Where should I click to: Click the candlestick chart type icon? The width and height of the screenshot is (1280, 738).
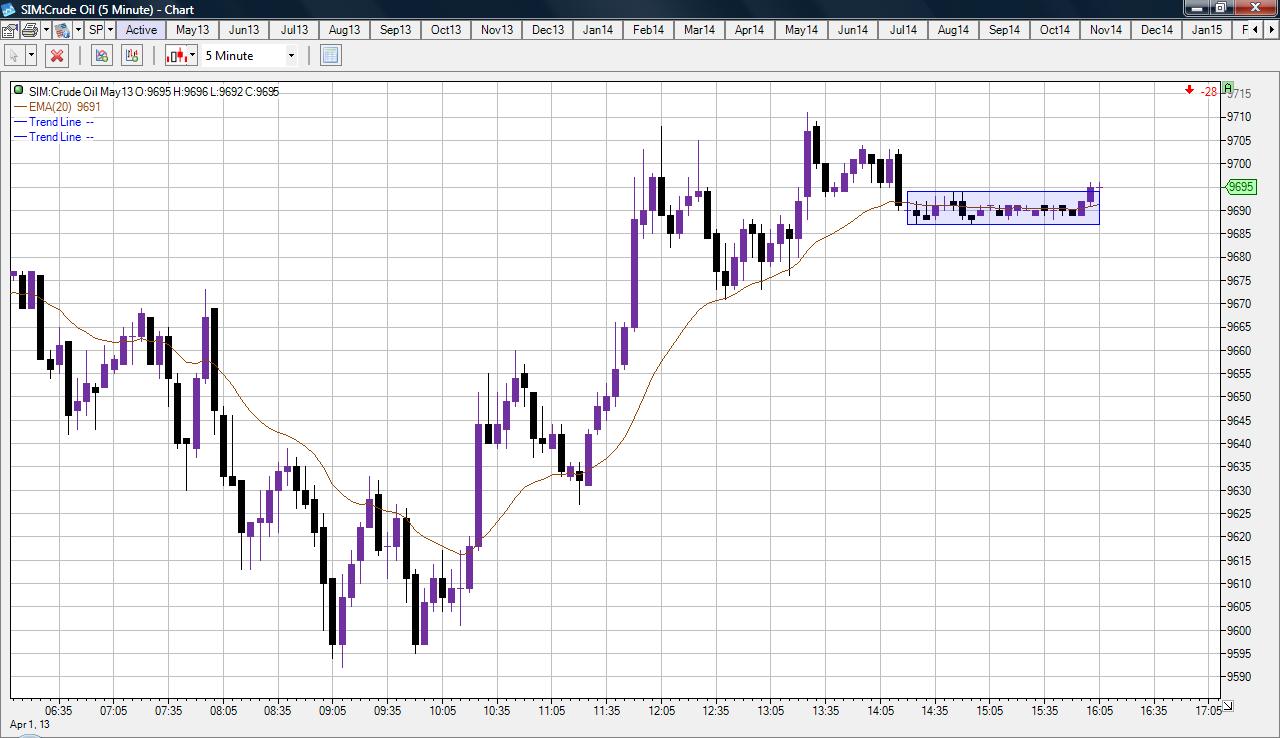178,56
